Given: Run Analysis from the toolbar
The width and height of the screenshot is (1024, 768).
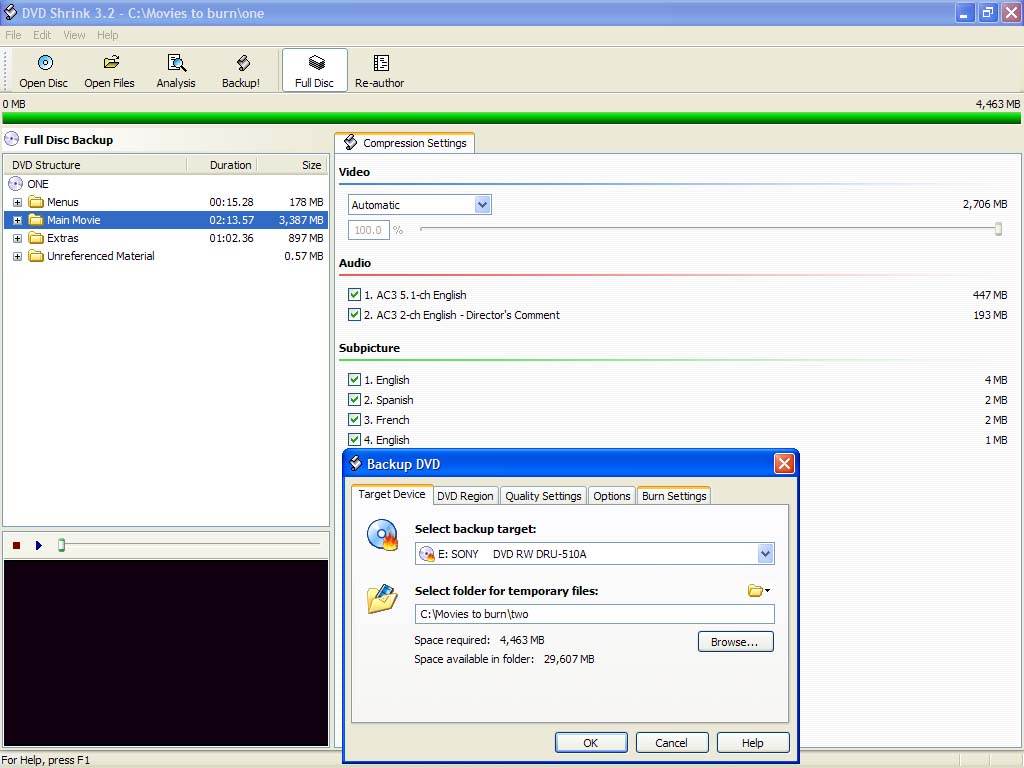Looking at the screenshot, I should (176, 71).
